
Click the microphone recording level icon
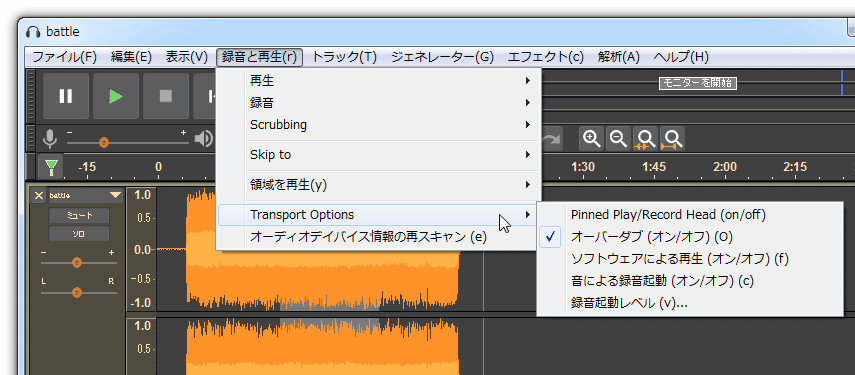[x=50, y=140]
